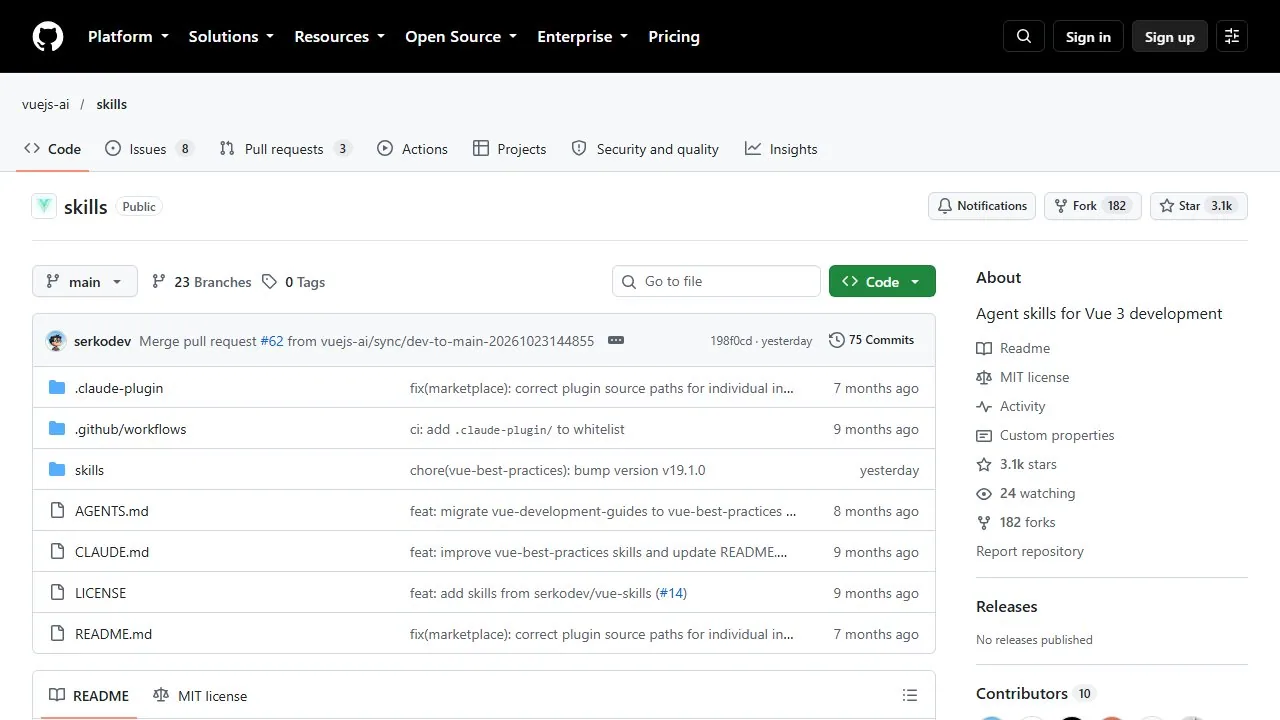The width and height of the screenshot is (1280, 720).
Task: Click the Go to file field
Action: click(716, 281)
